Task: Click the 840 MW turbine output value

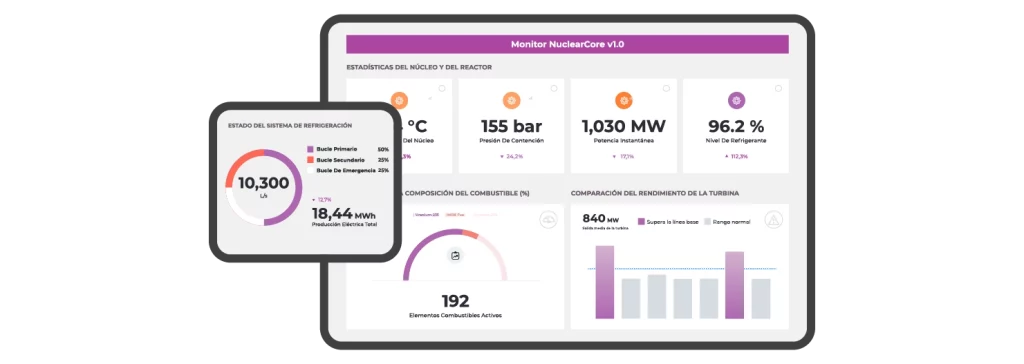Action: tap(600, 218)
